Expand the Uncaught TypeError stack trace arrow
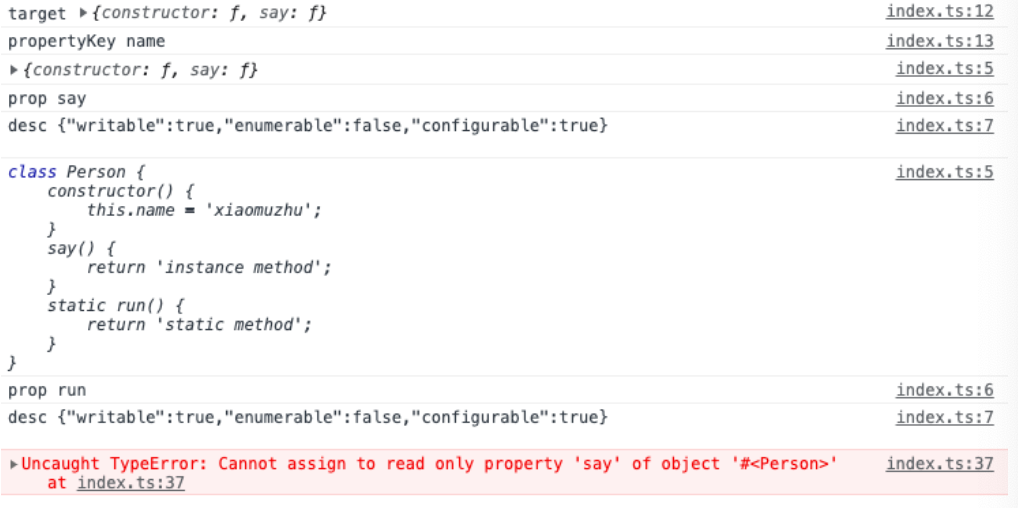Image resolution: width=1018 pixels, height=508 pixels. coord(14,464)
